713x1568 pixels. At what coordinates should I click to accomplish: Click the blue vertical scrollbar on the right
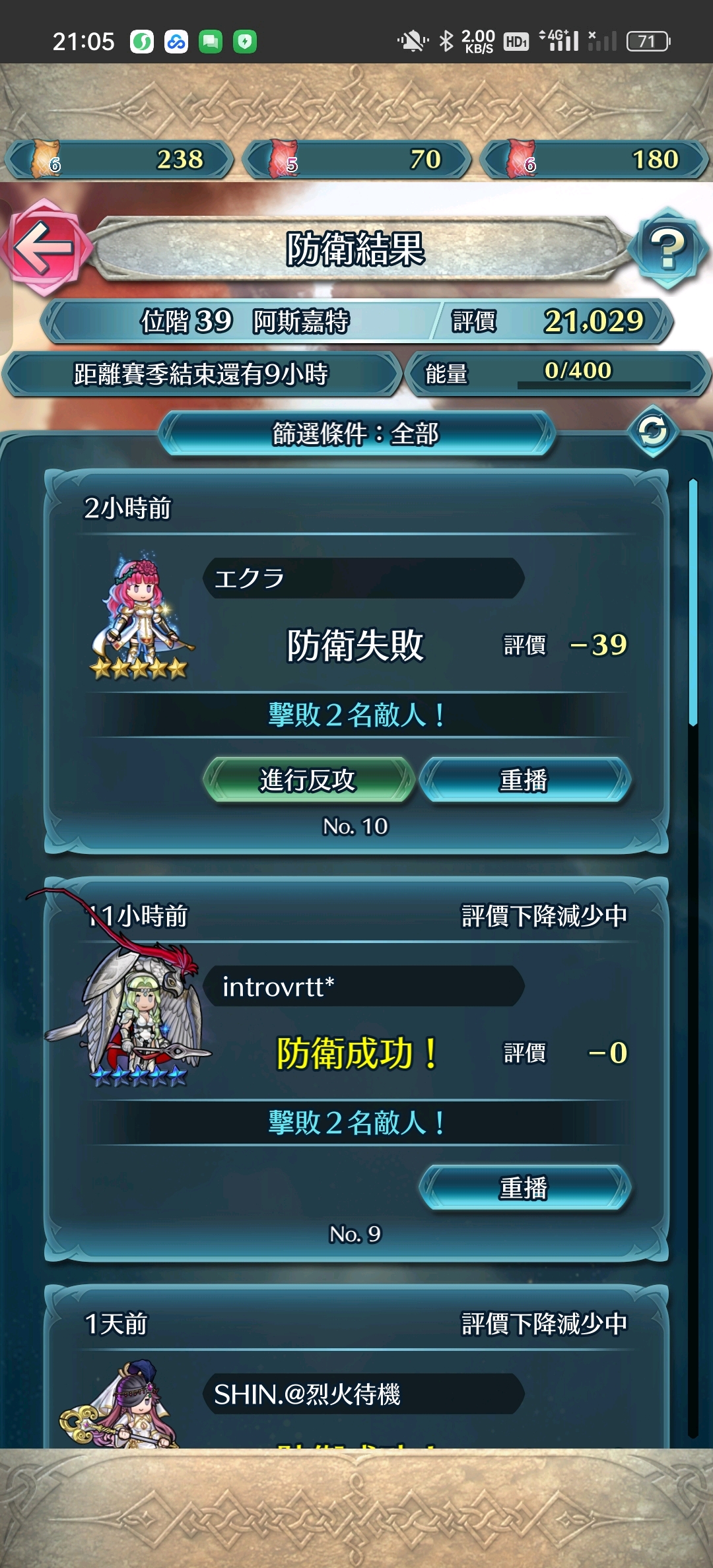(x=693, y=603)
